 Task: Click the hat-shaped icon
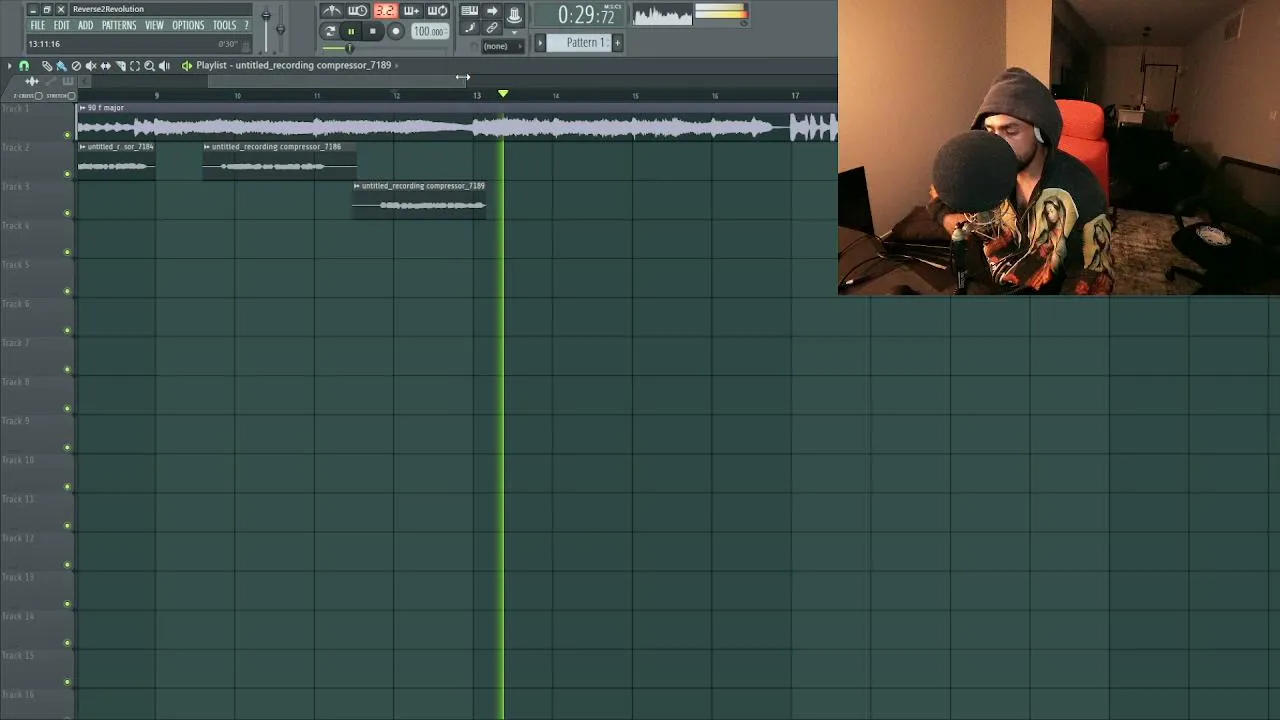tap(514, 14)
